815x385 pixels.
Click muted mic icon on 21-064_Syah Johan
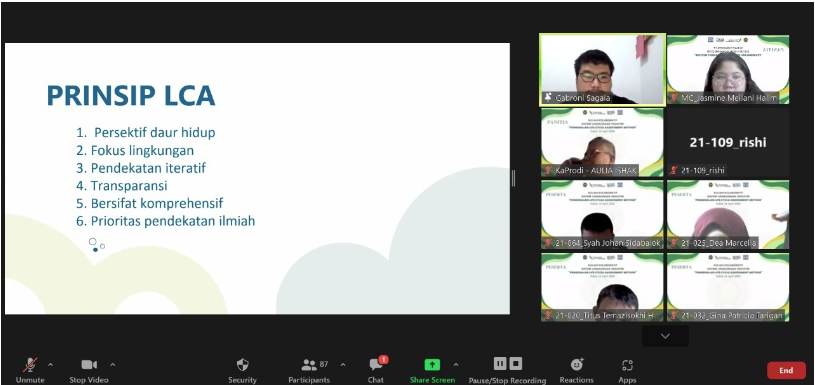pyautogui.click(x=548, y=243)
